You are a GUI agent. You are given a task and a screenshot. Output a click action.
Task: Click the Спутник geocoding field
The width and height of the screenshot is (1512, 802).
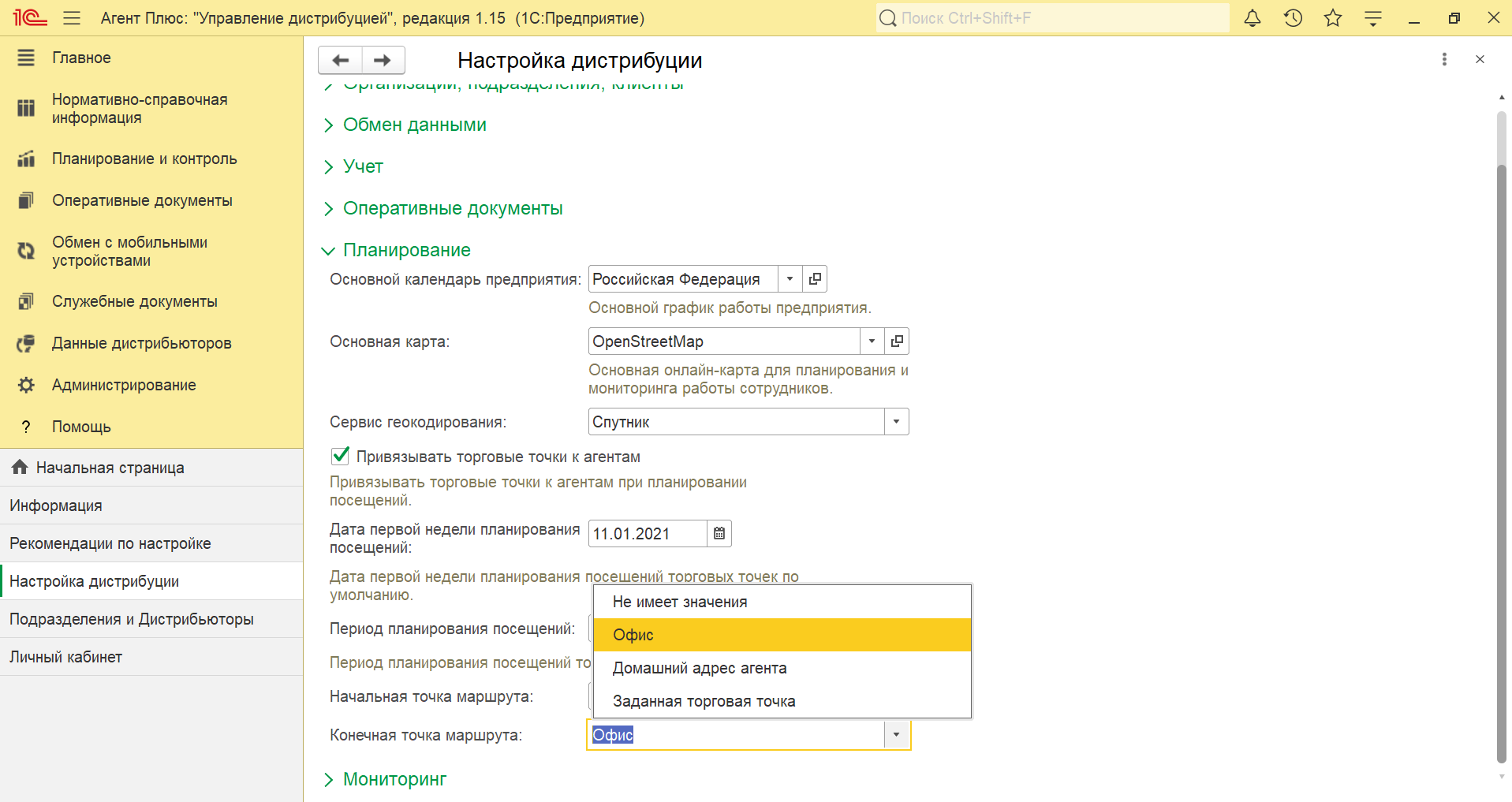tap(736, 422)
